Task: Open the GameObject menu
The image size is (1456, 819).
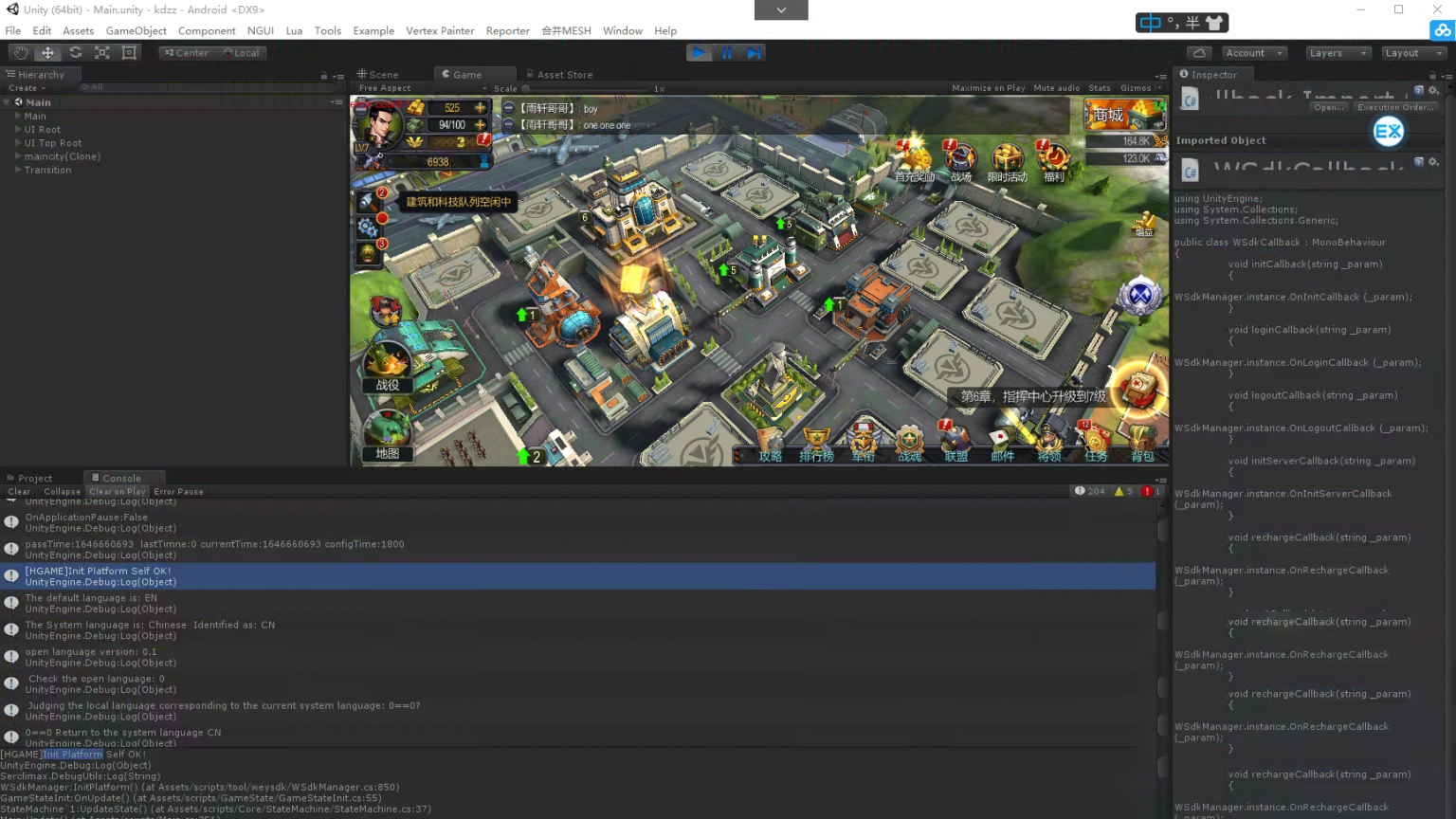Action: pos(136,31)
